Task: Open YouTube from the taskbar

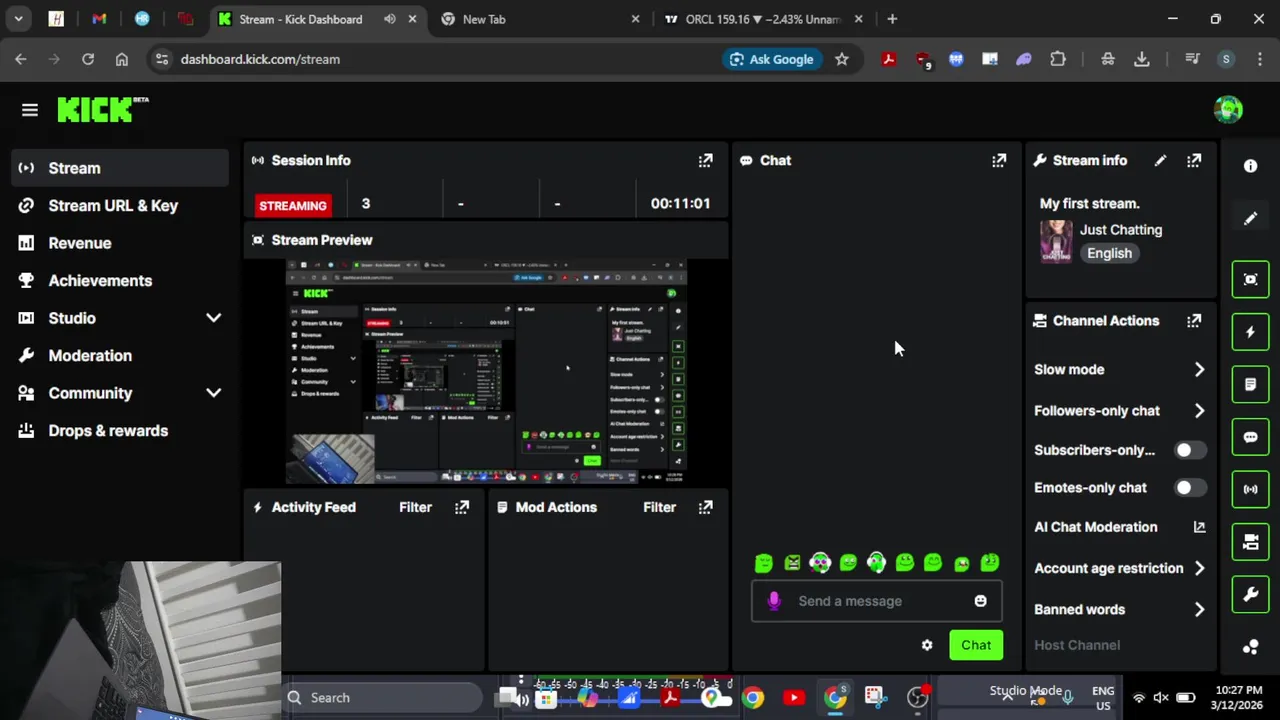Action: [x=794, y=698]
